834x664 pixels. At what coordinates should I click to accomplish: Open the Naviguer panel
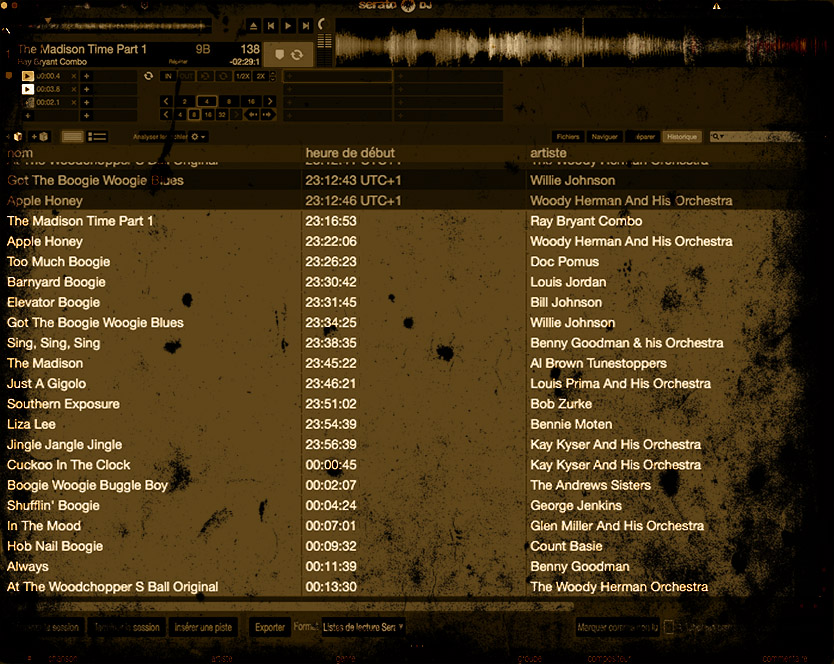point(605,137)
